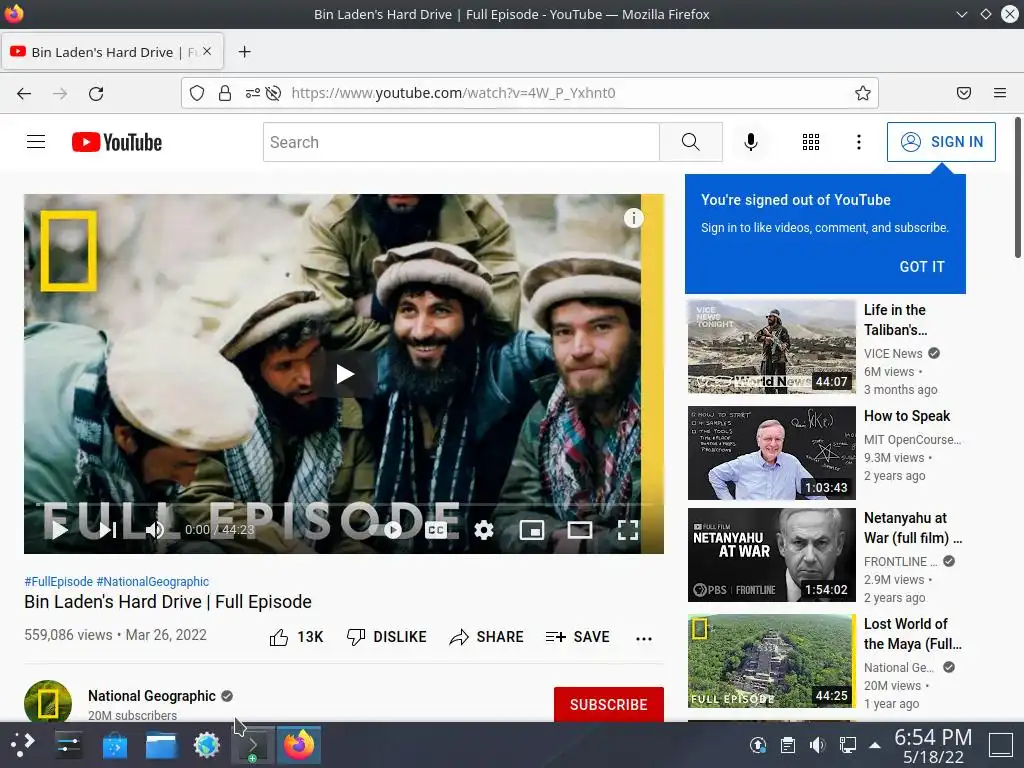Close the Bin Laden's Hard Drive tab
This screenshot has height=768, width=1024.
point(207,51)
